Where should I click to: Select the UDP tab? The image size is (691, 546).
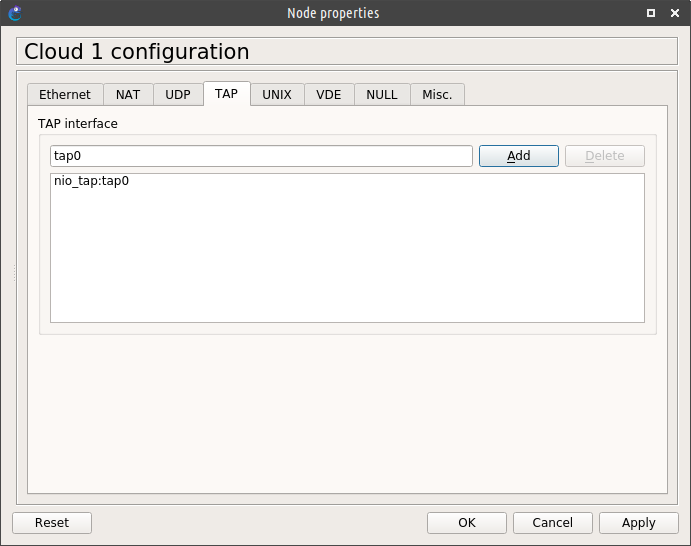pos(178,95)
